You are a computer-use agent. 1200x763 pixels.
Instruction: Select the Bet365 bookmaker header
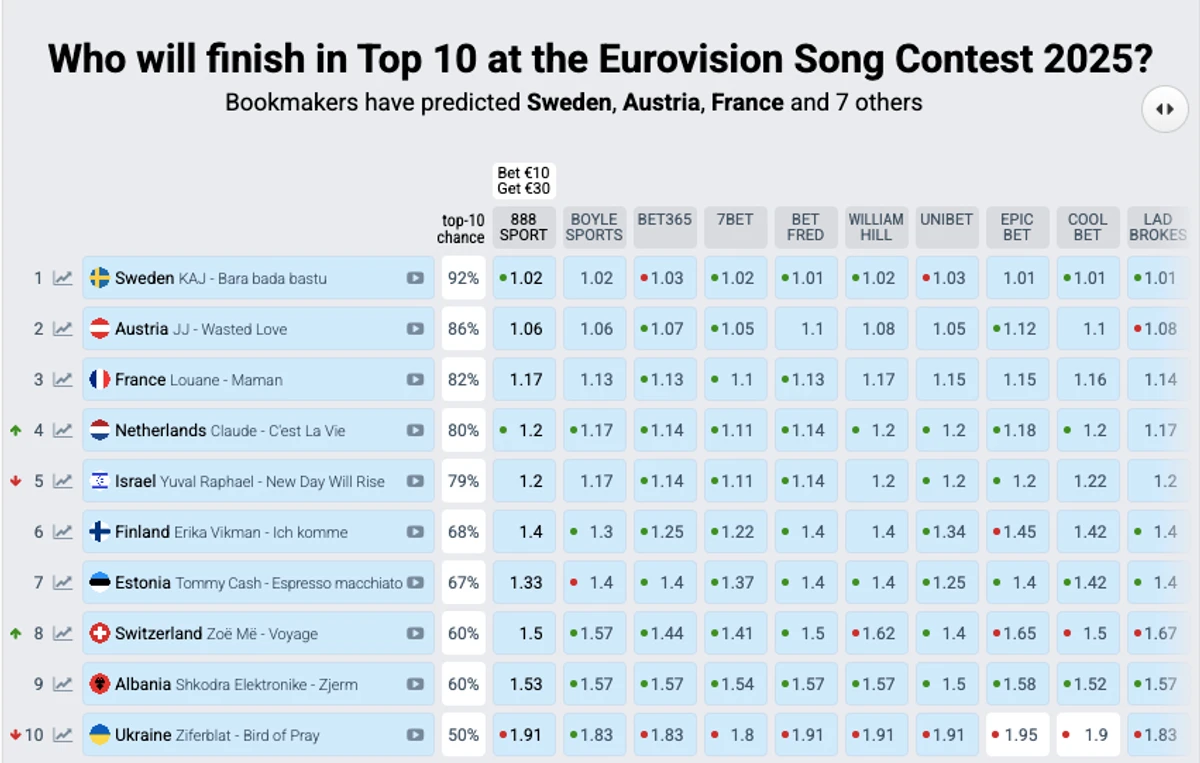tap(665, 220)
